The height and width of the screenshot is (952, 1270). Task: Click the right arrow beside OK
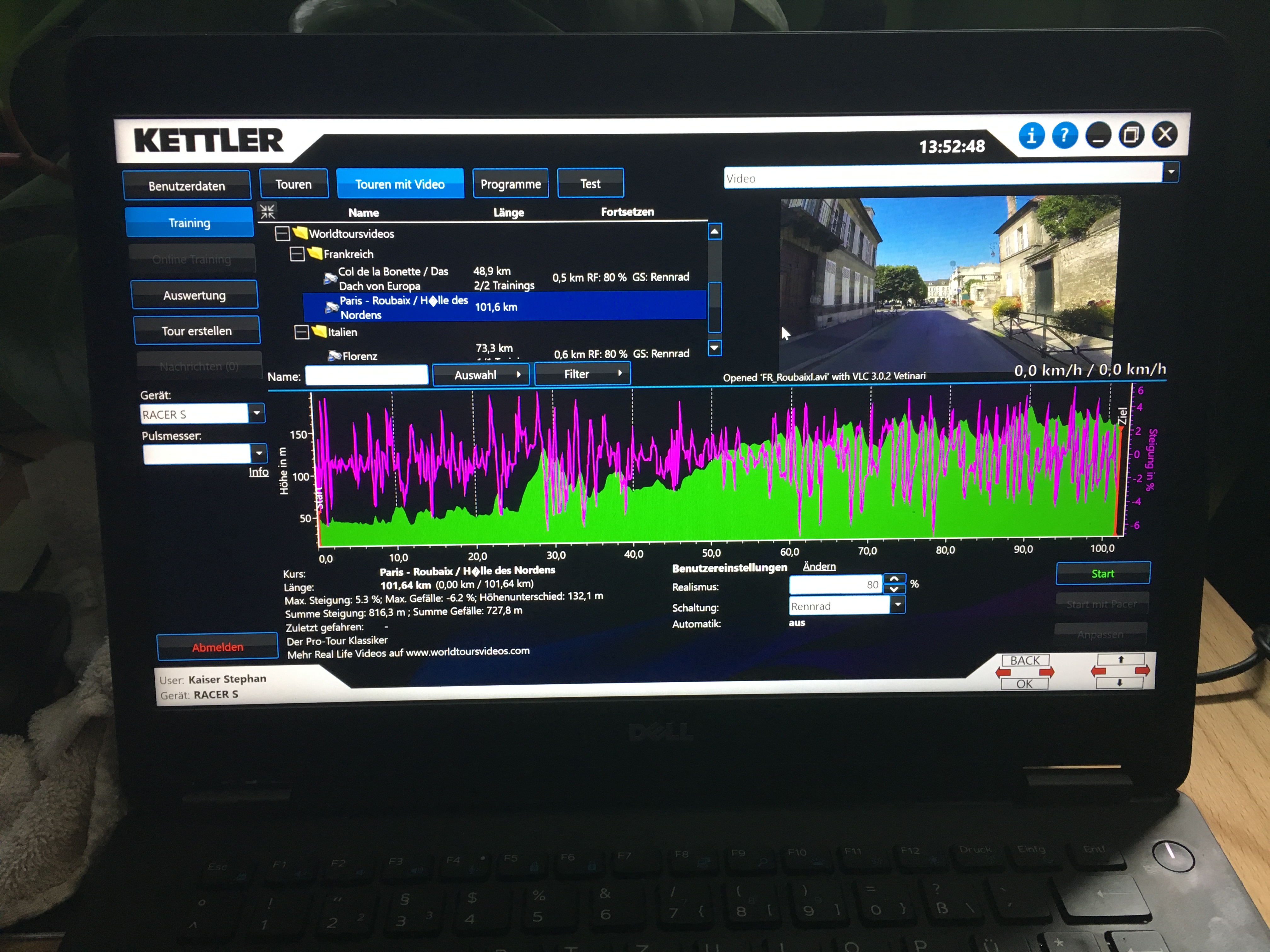pyautogui.click(x=1047, y=672)
